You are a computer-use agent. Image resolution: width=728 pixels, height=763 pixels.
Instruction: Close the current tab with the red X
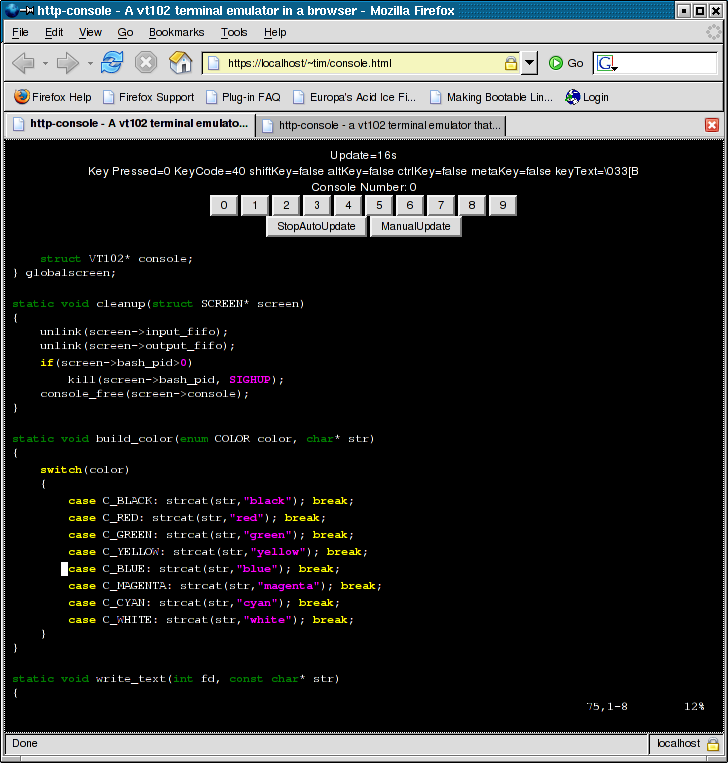tap(712, 125)
